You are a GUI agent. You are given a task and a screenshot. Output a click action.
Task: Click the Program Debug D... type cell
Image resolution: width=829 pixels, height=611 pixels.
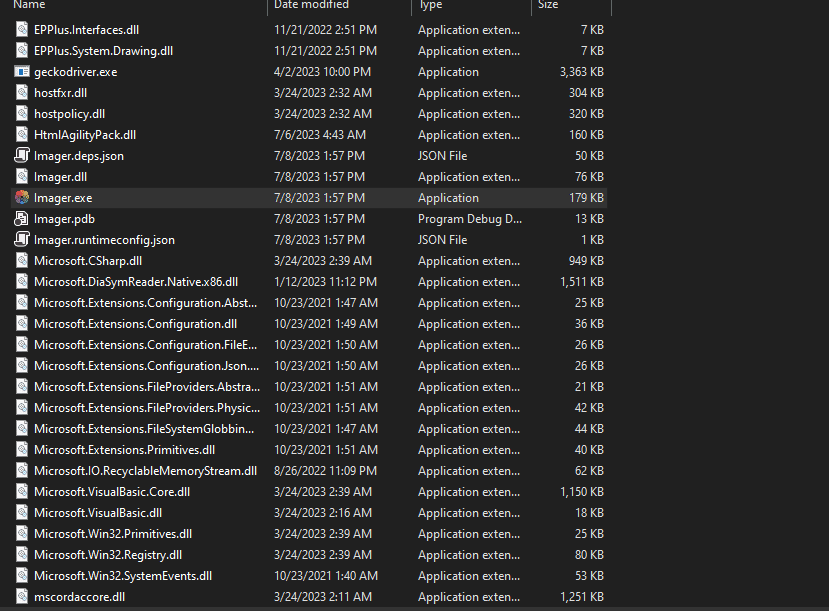pyautogui.click(x=470, y=219)
